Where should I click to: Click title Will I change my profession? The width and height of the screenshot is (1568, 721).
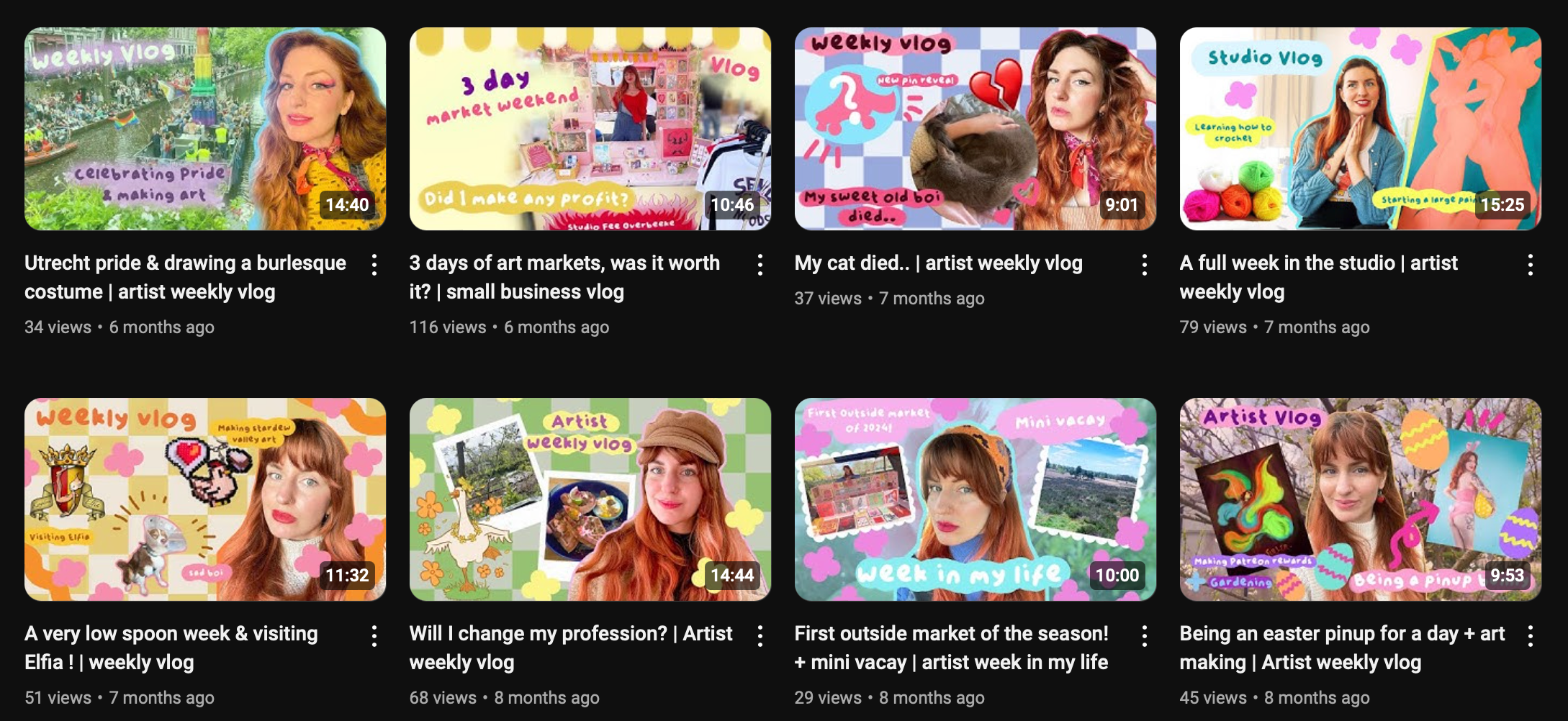(571, 648)
